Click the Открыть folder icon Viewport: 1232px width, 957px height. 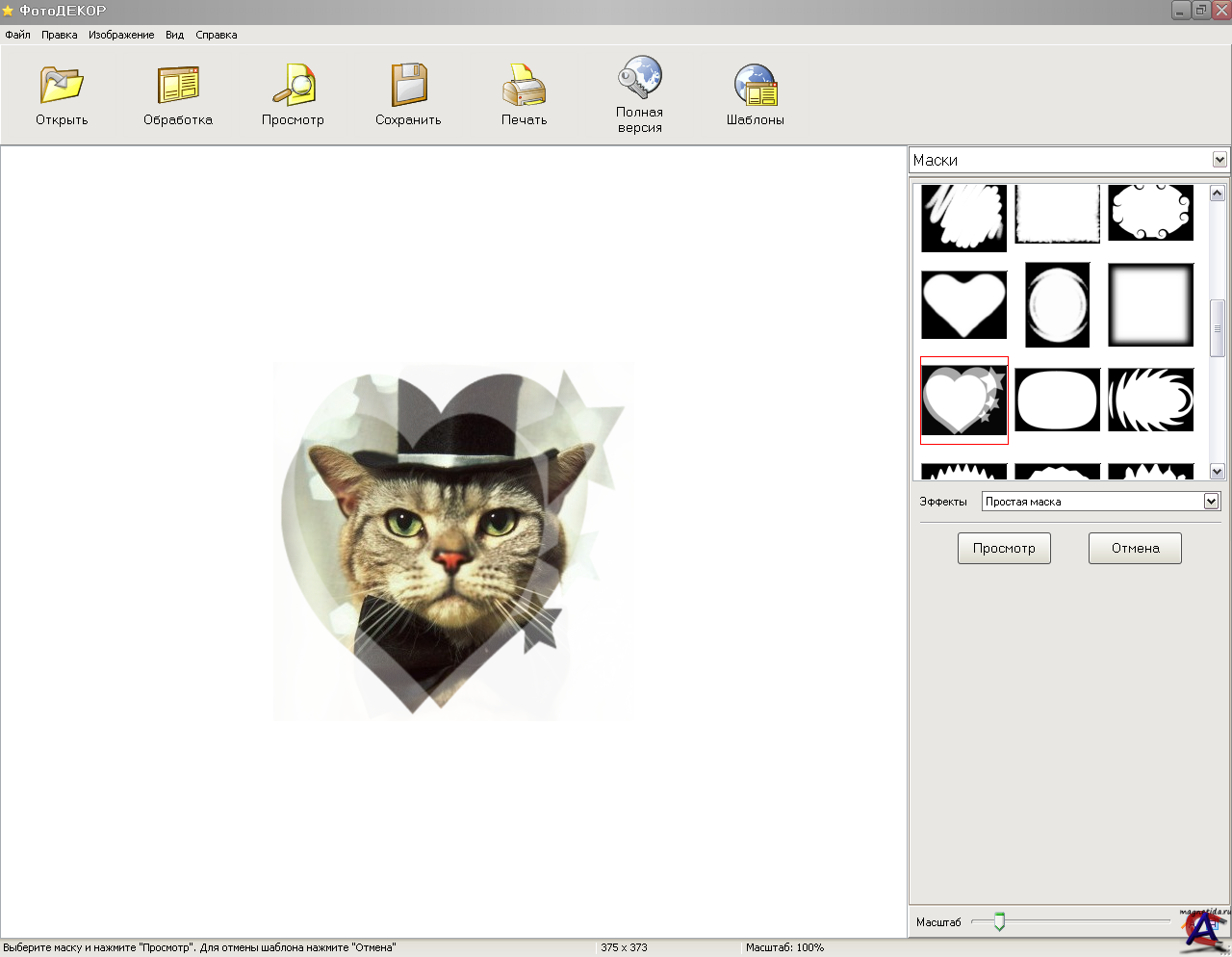pos(62,85)
